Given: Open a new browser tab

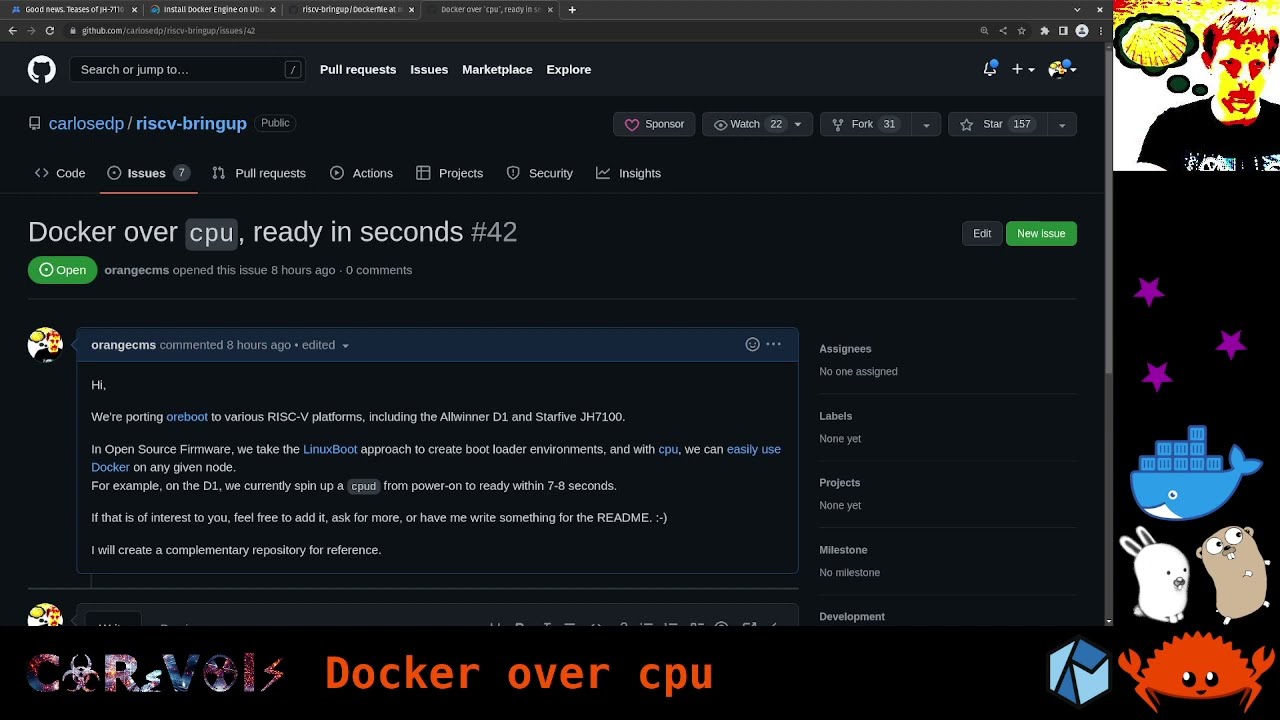Looking at the screenshot, I should [x=572, y=9].
